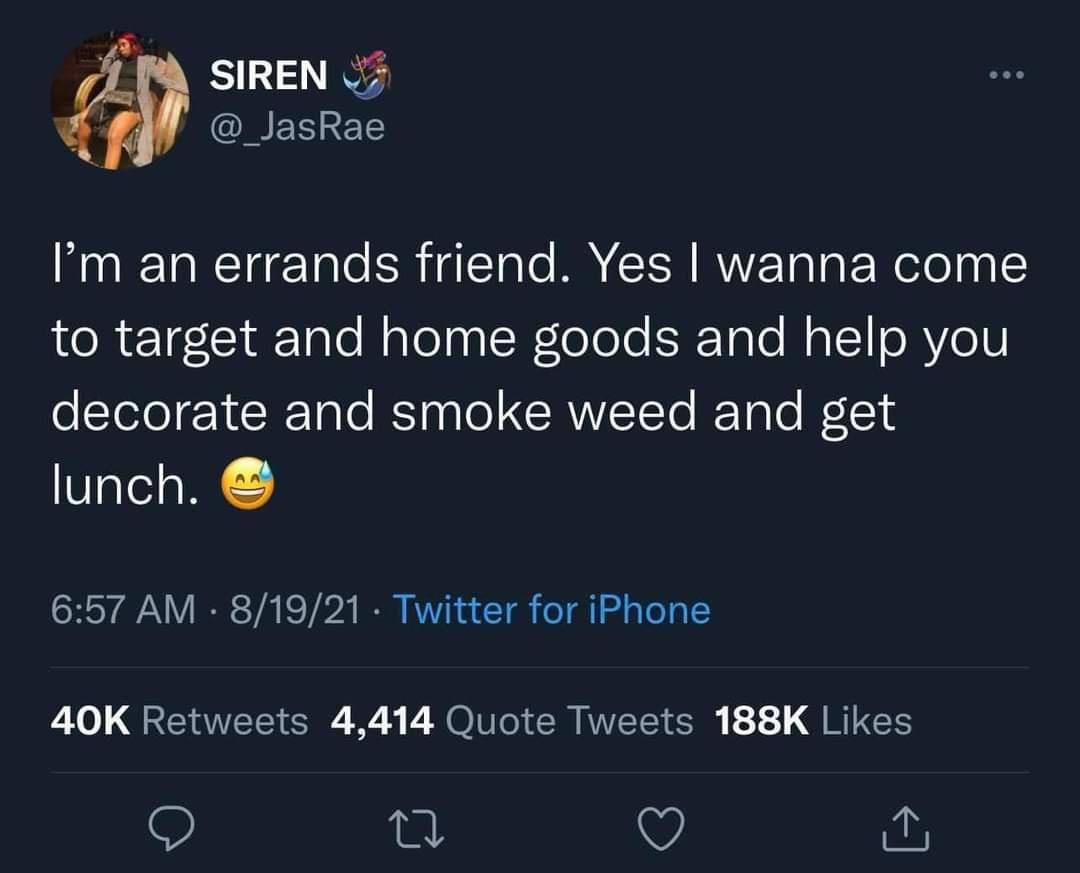This screenshot has height=873, width=1080.
Task: View the 4,414 Quote Tweets list
Action: pyautogui.click(x=512, y=721)
